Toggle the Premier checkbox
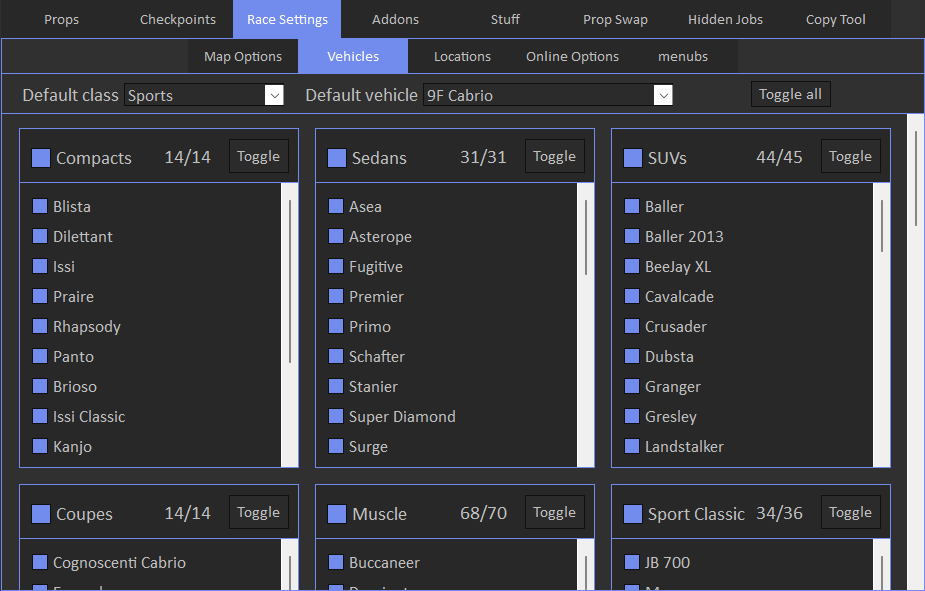This screenshot has height=591, width=925. 336,296
